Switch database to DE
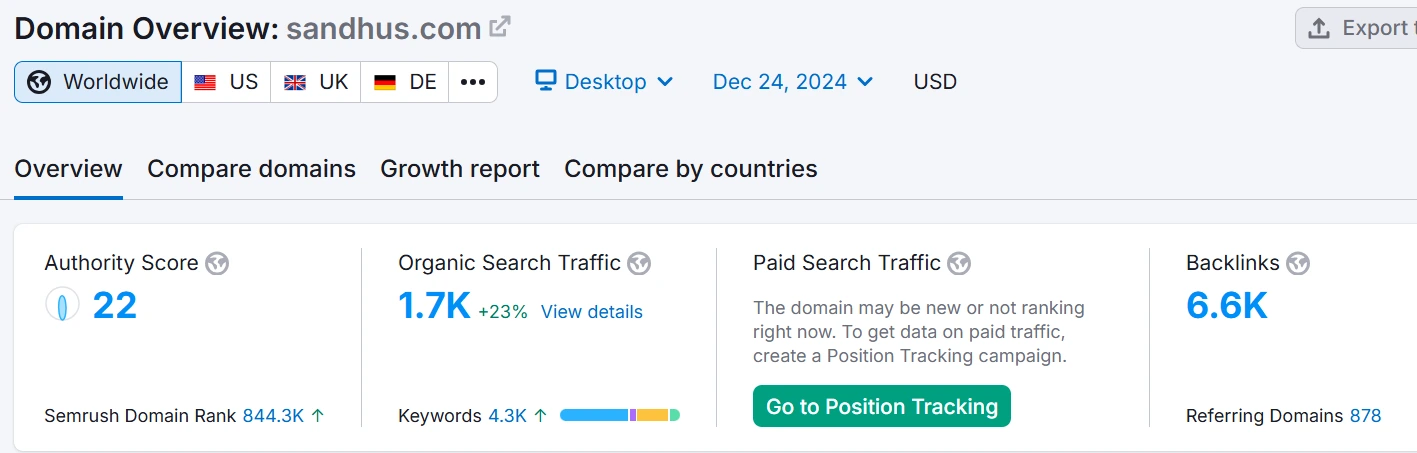Viewport: 1417px width, 453px height. tap(405, 82)
